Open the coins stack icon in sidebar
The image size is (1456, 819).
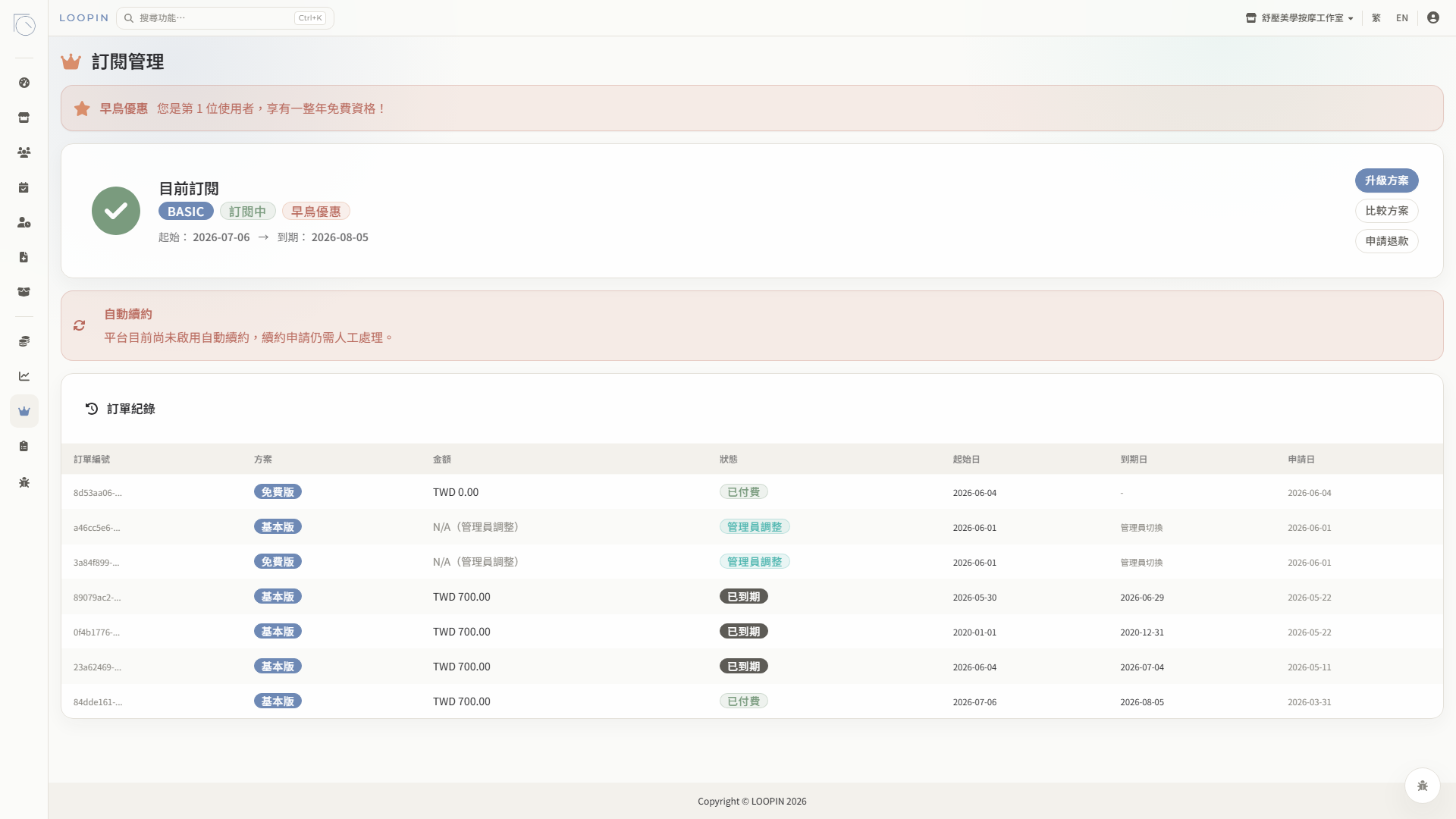[x=24, y=341]
